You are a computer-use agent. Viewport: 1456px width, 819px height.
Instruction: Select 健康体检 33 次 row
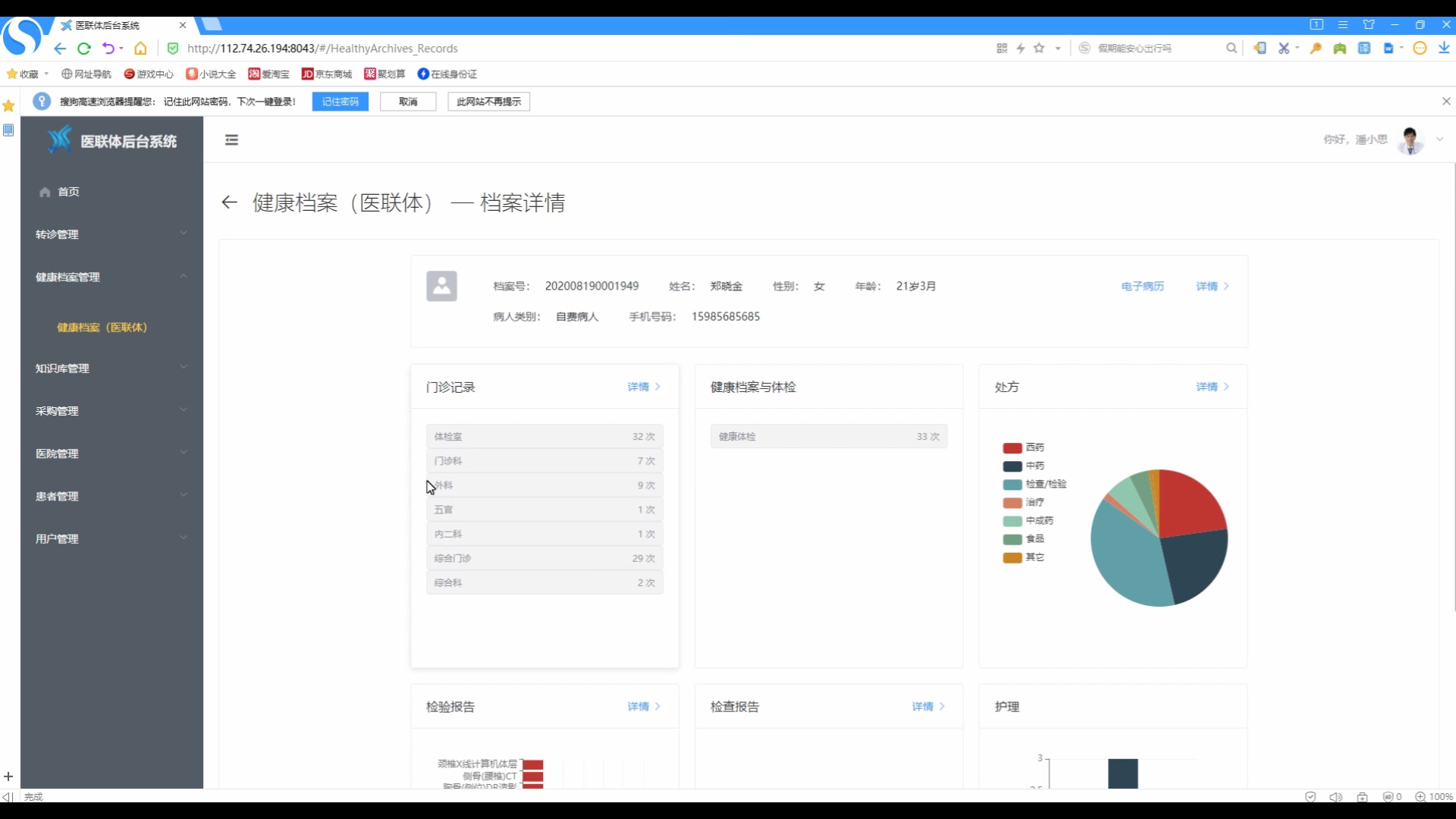[x=829, y=436]
